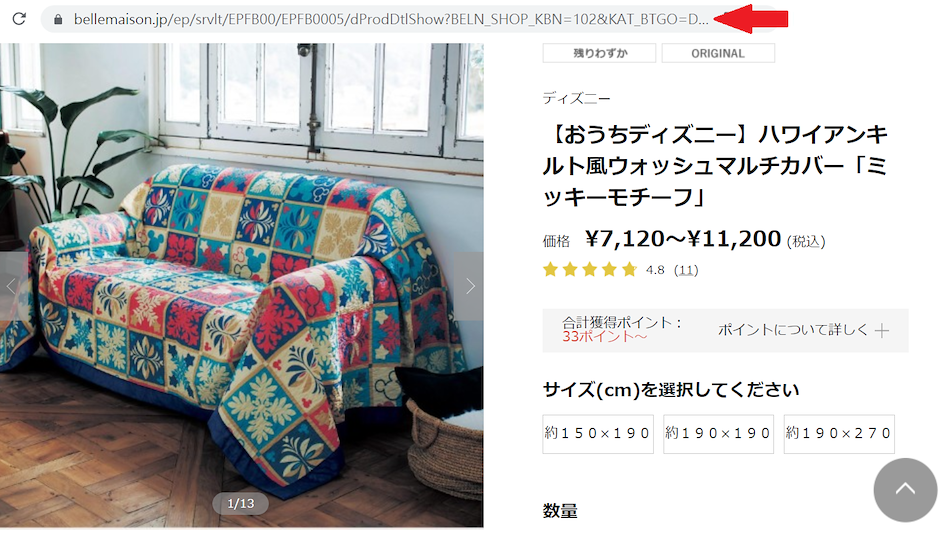Show the next product image arrow
Image resolution: width=944 pixels, height=537 pixels.
470,286
